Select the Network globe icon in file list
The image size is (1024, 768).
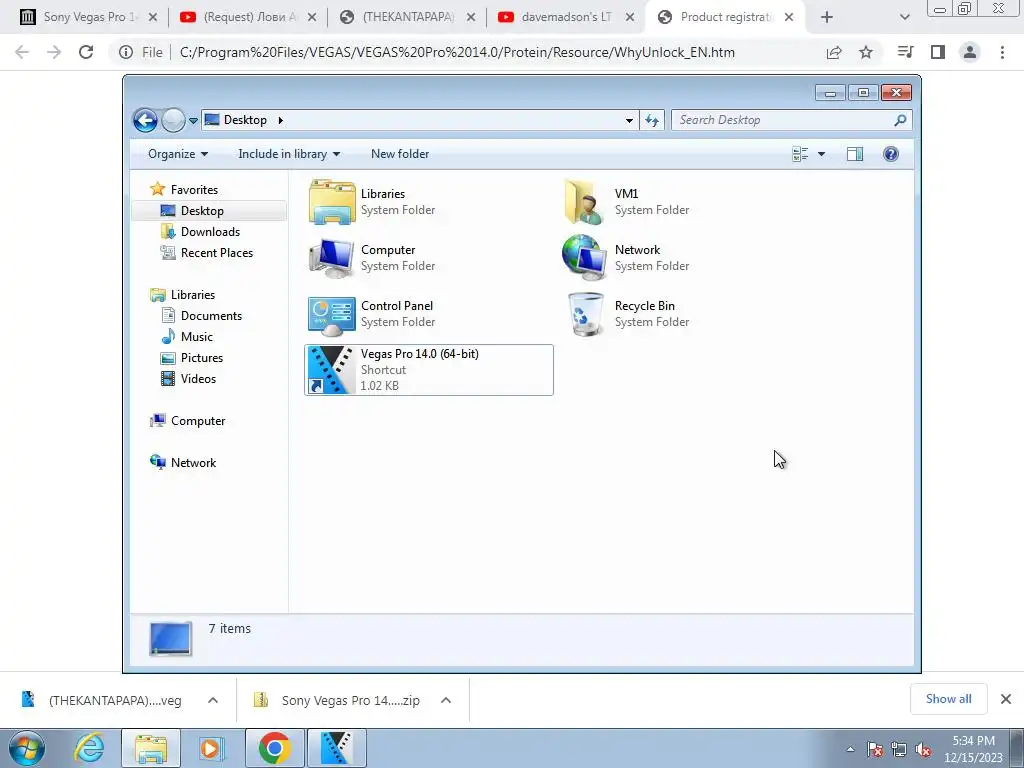(x=584, y=258)
